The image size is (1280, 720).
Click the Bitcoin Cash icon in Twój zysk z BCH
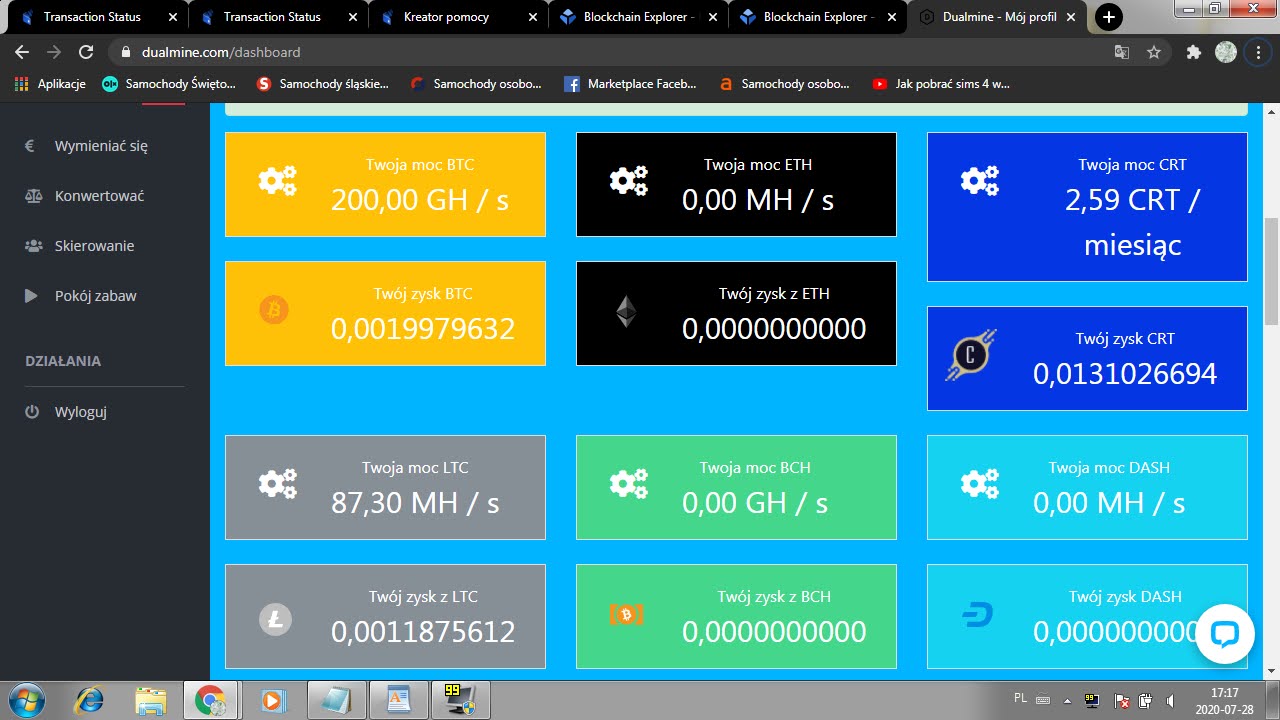coord(627,615)
